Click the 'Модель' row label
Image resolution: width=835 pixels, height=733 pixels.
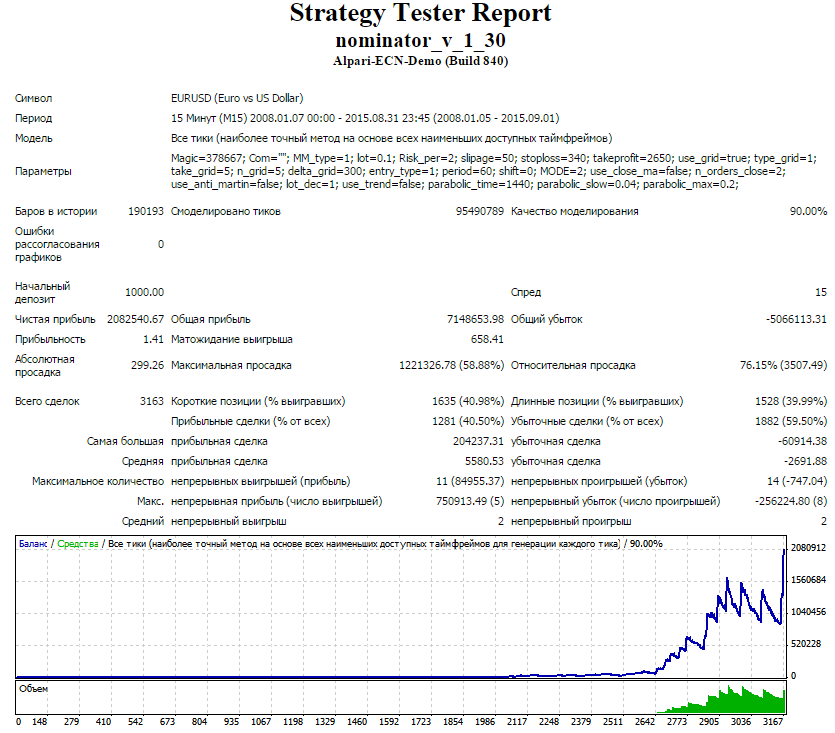click(x=34, y=139)
